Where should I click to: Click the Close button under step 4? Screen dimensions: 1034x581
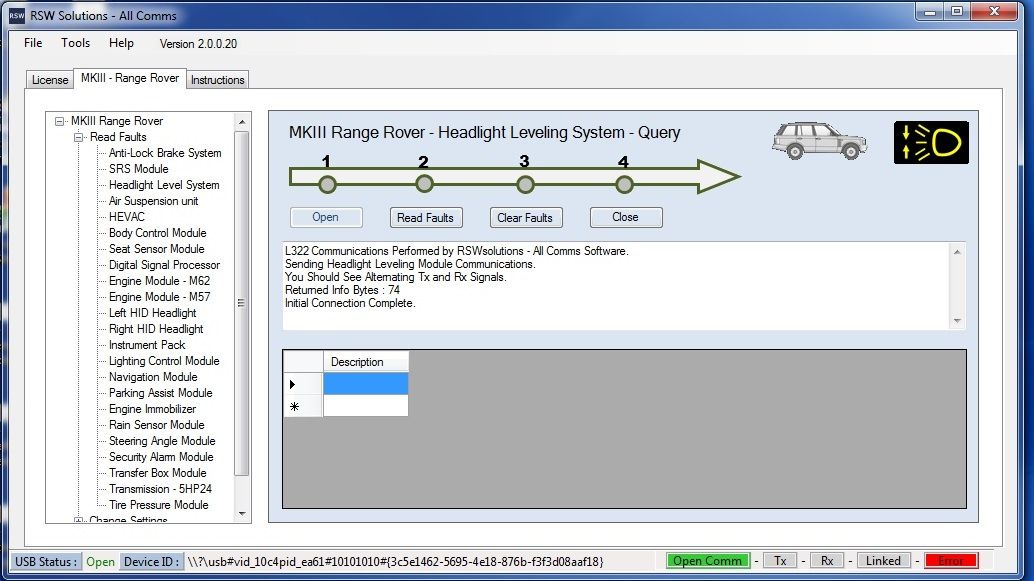pyautogui.click(x=625, y=217)
